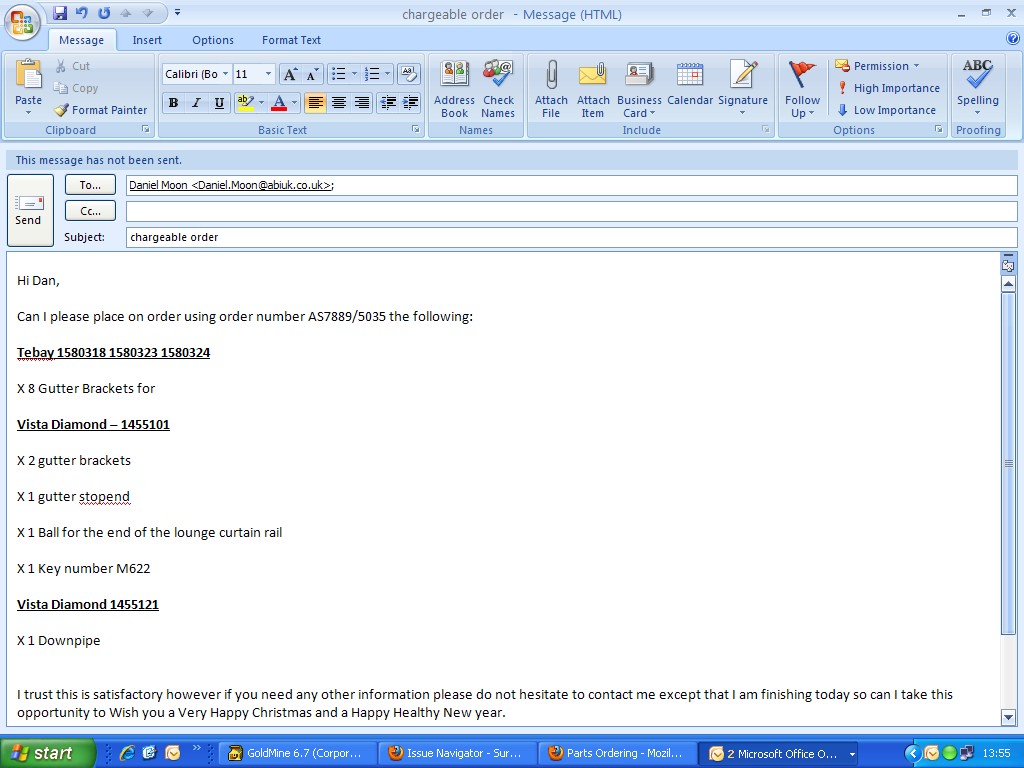Set Permission on message
This screenshot has width=1024, height=768.
coord(877,66)
